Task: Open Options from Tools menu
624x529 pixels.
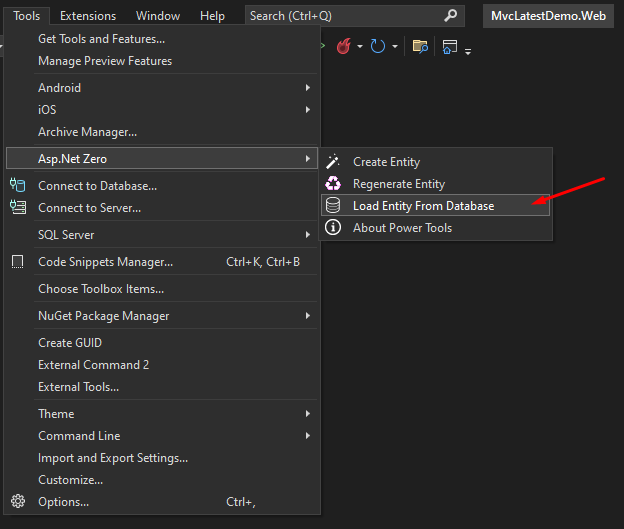Action: coord(162,502)
